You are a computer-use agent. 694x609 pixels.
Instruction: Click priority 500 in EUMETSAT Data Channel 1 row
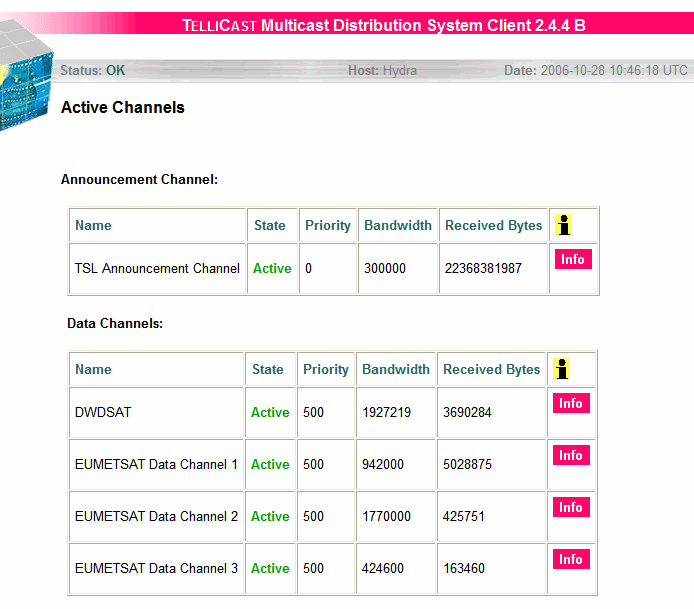pos(313,464)
